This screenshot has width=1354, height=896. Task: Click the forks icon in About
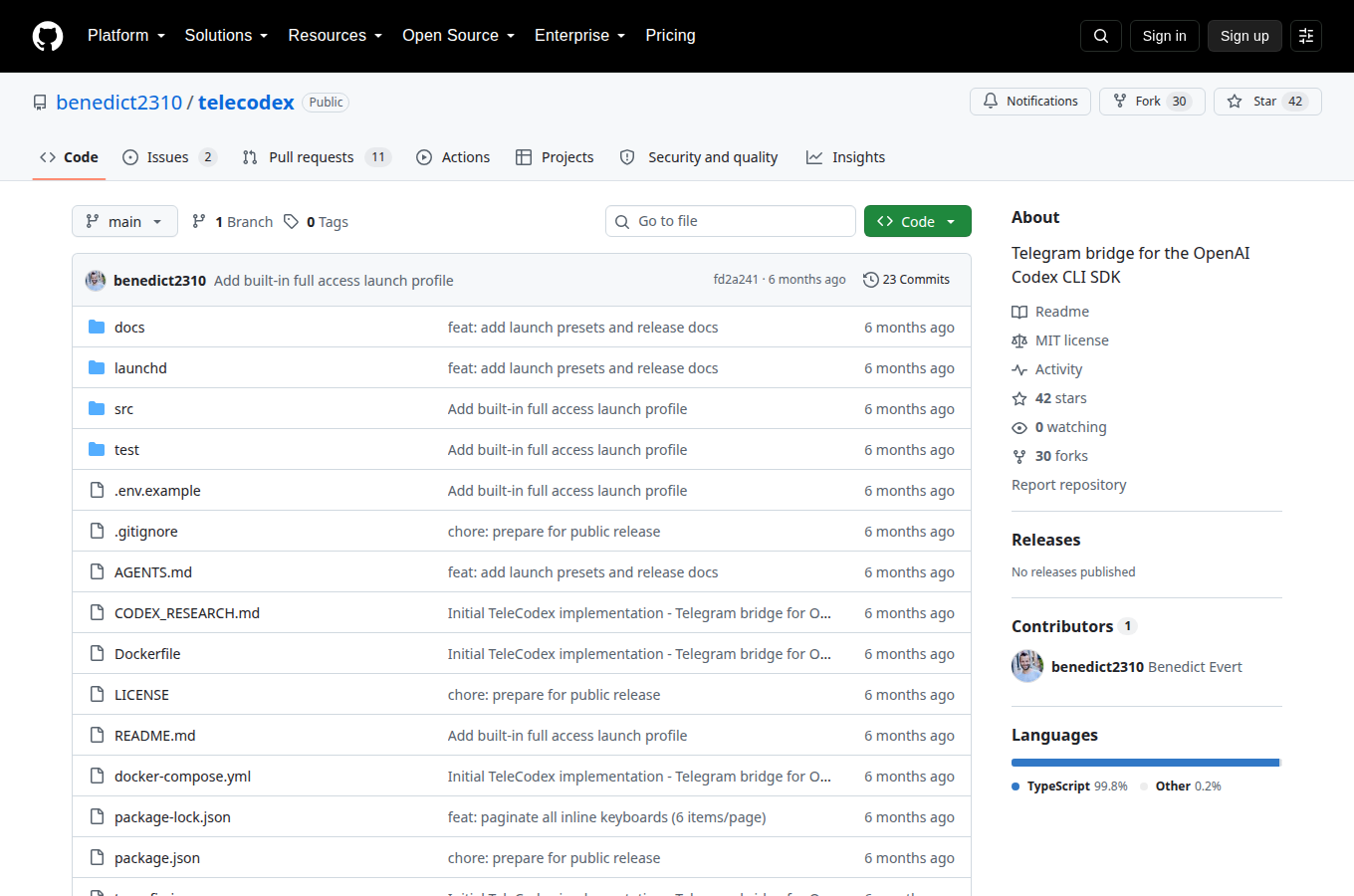click(x=1019, y=456)
